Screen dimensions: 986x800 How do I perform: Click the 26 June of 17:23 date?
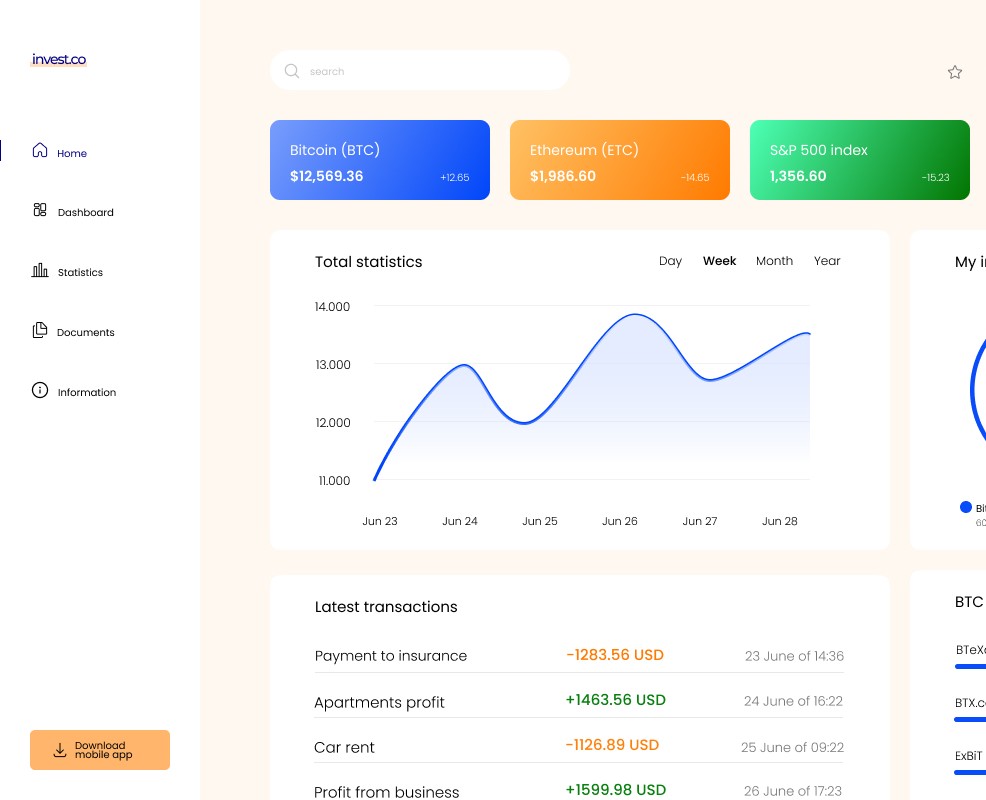pyautogui.click(x=792, y=791)
